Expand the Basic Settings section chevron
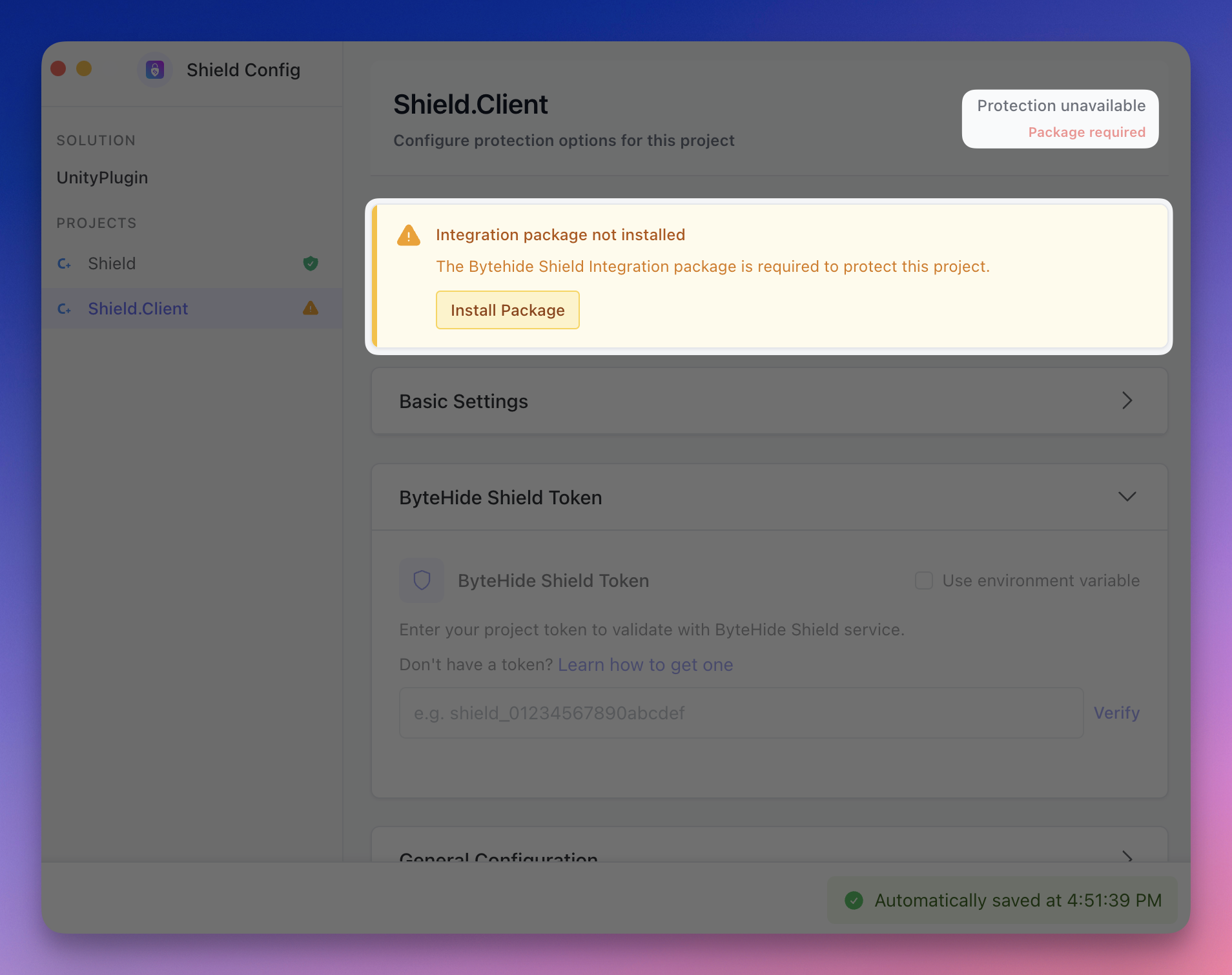Image resolution: width=1232 pixels, height=975 pixels. (x=1127, y=401)
